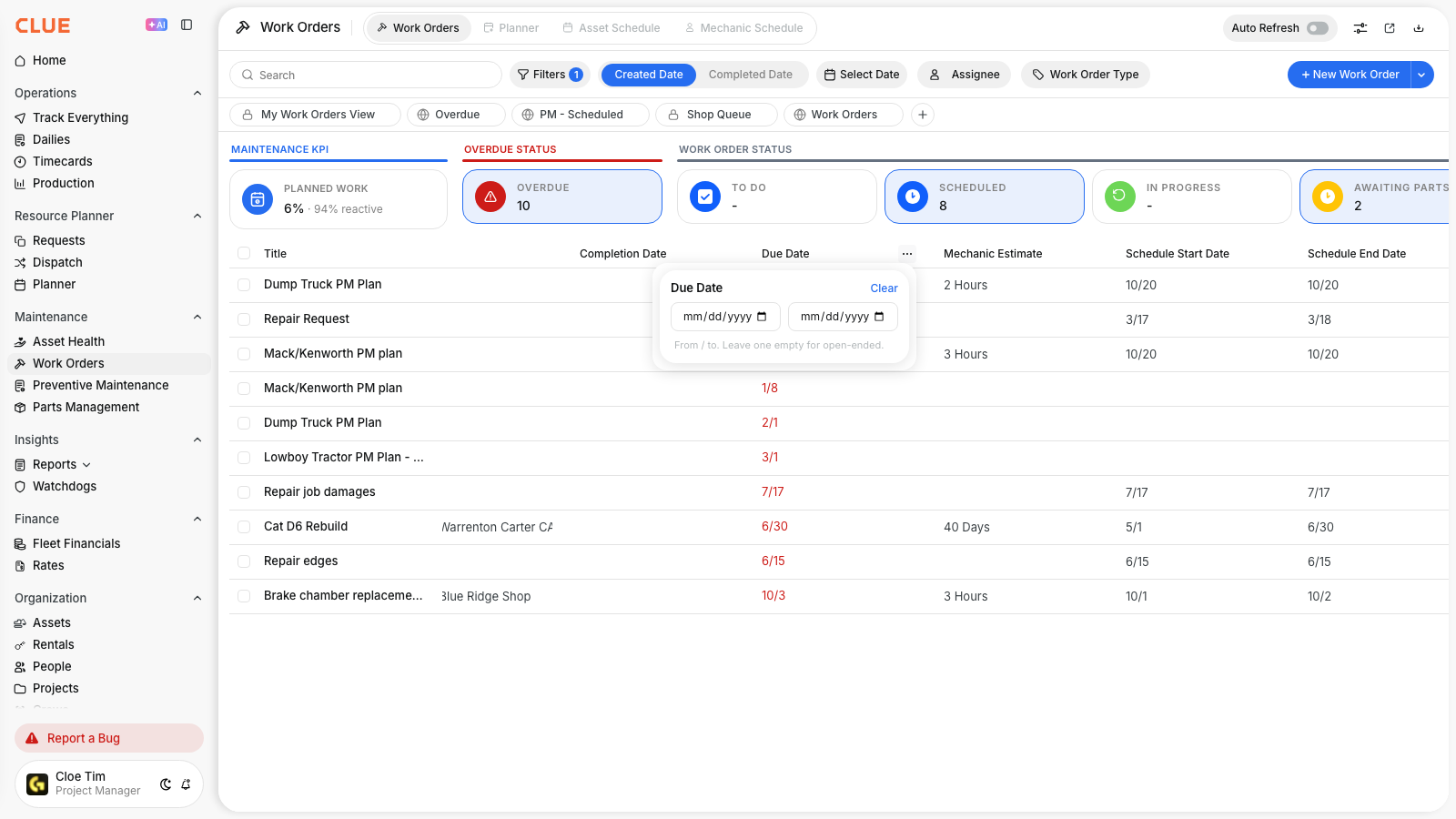Check the select-all header checkbox
Screen dimensions: 1456x819
pyautogui.click(x=244, y=254)
